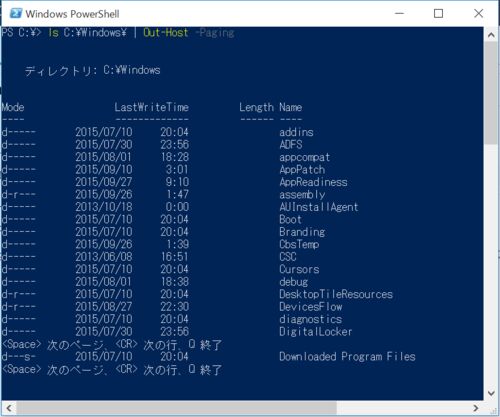Click the horizontal scrollbar right arrow
500x417 pixels.
(x=476, y=408)
